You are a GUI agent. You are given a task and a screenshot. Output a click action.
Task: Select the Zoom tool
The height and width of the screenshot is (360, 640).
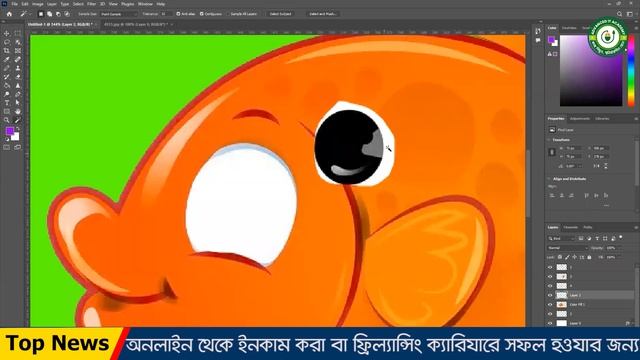7,120
